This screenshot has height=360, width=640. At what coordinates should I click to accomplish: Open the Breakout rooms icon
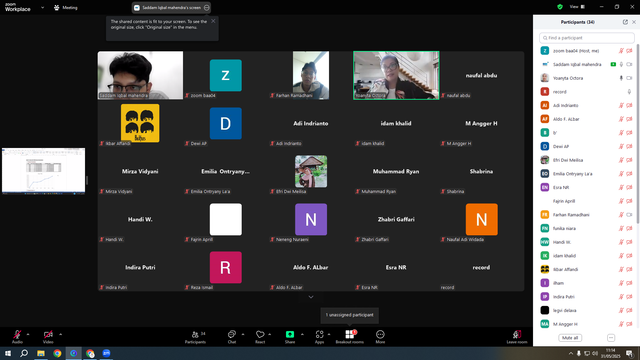point(349,334)
